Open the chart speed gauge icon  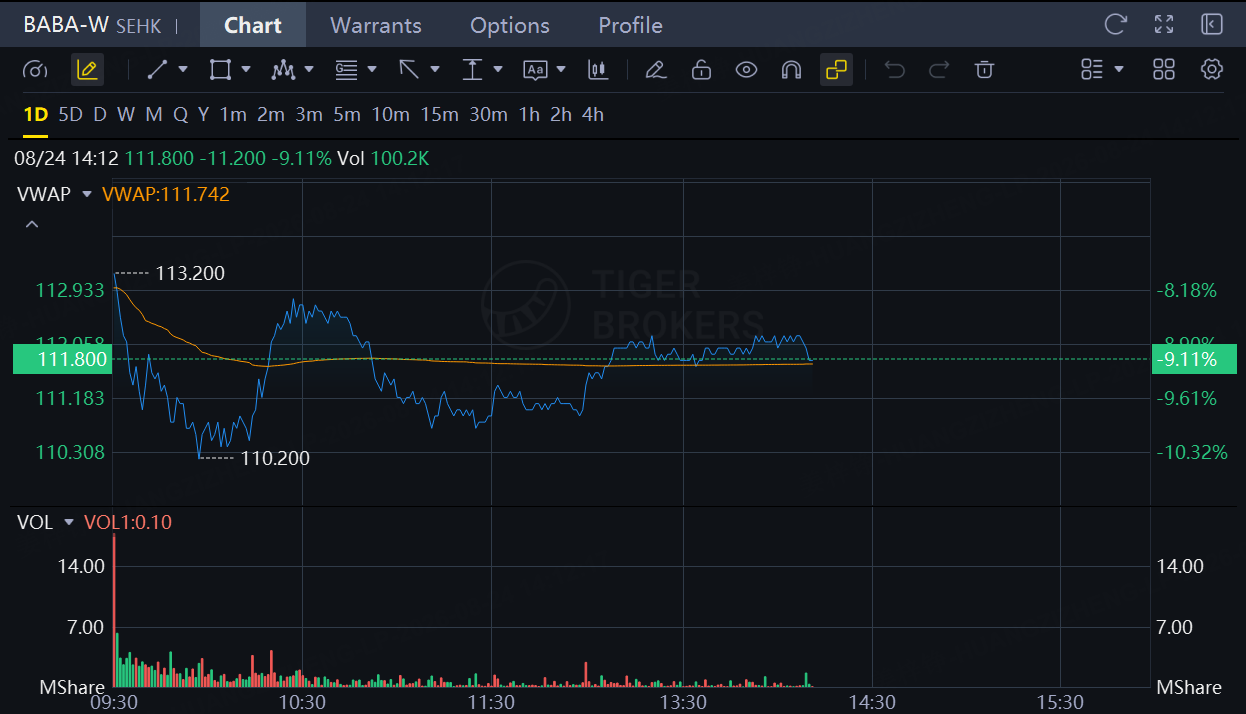(35, 70)
